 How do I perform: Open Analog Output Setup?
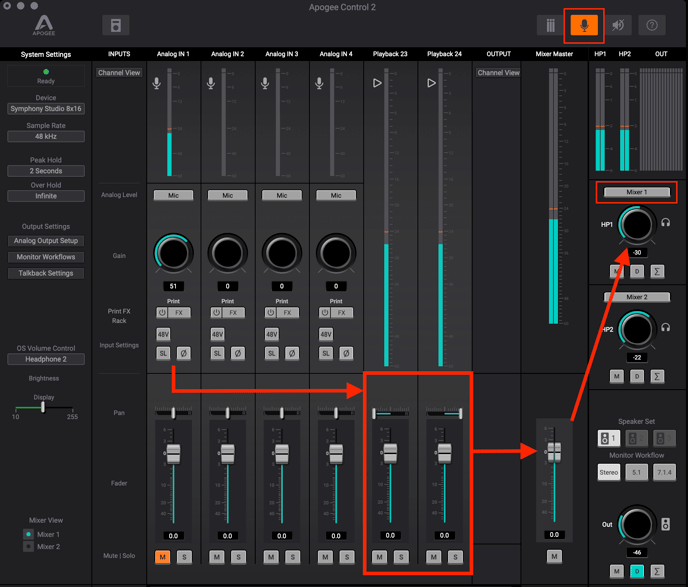pos(46,241)
